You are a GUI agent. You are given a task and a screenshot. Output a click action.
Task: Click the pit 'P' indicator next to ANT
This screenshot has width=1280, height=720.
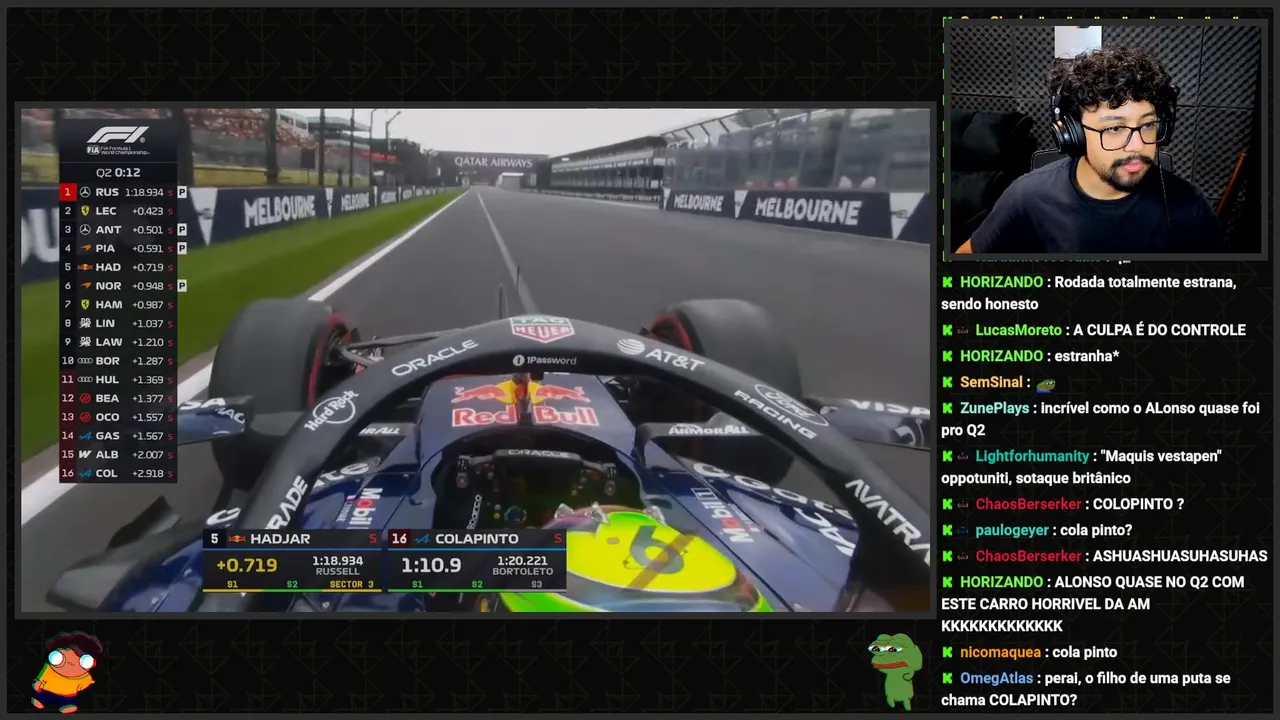(x=182, y=229)
